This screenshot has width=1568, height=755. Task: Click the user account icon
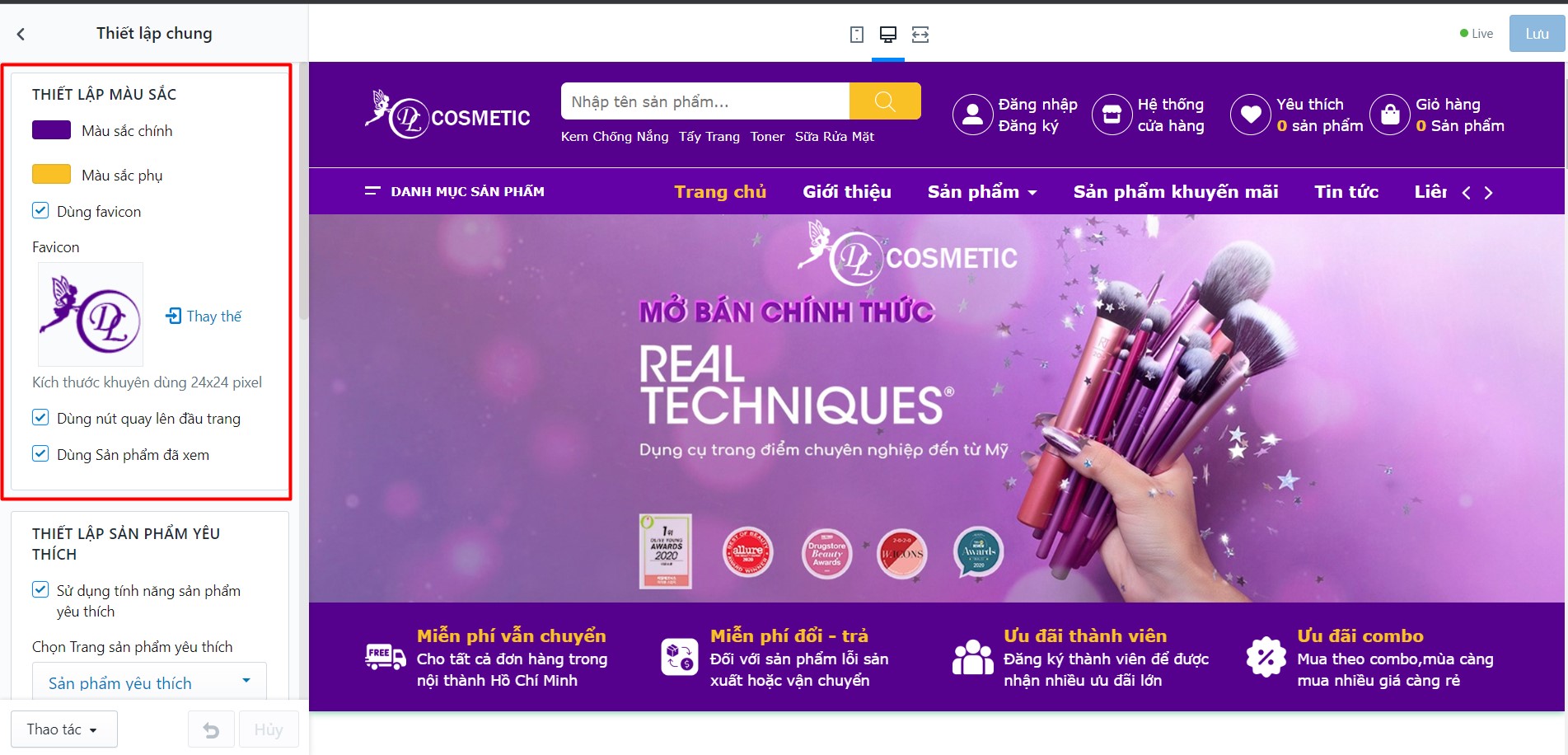[972, 115]
